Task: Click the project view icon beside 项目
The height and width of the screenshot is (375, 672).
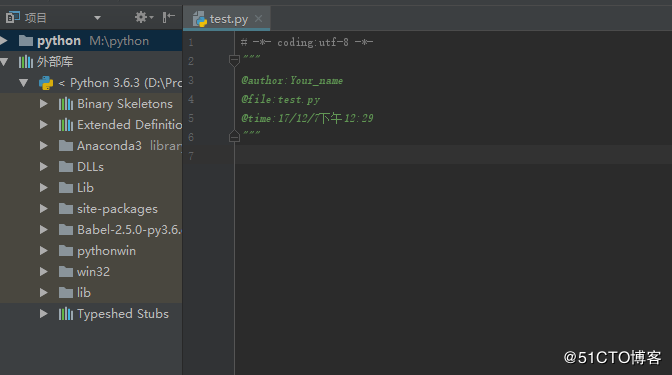Action: [12, 17]
